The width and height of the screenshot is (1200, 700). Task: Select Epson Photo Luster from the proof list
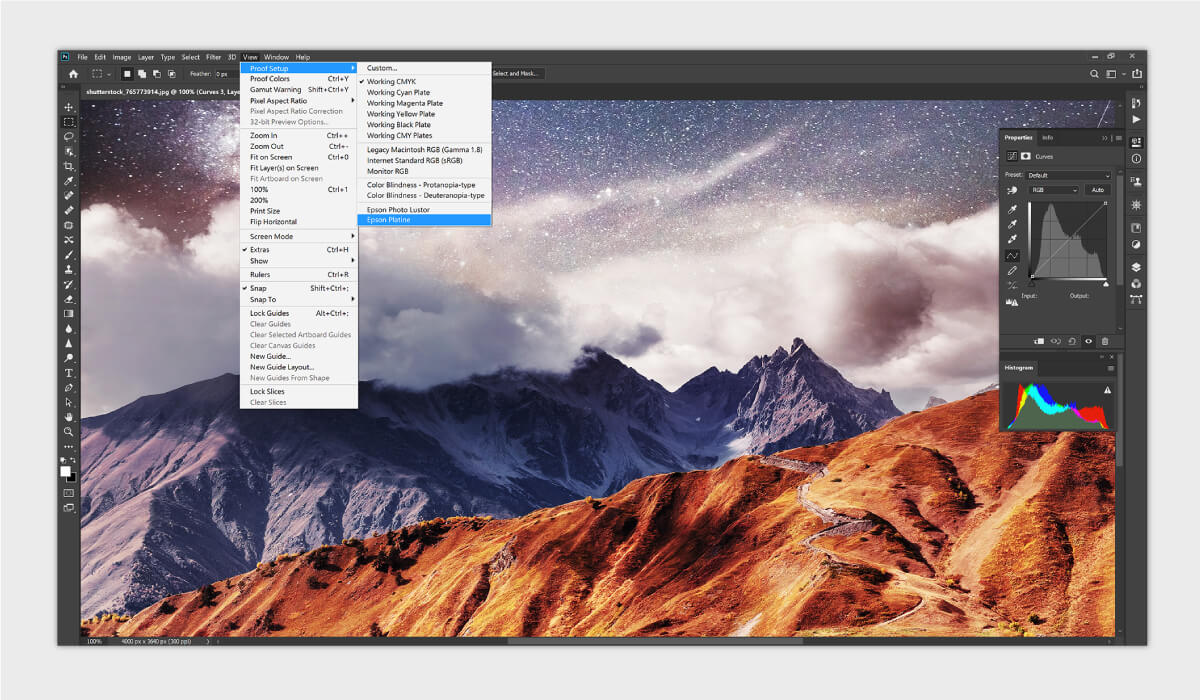pos(400,209)
